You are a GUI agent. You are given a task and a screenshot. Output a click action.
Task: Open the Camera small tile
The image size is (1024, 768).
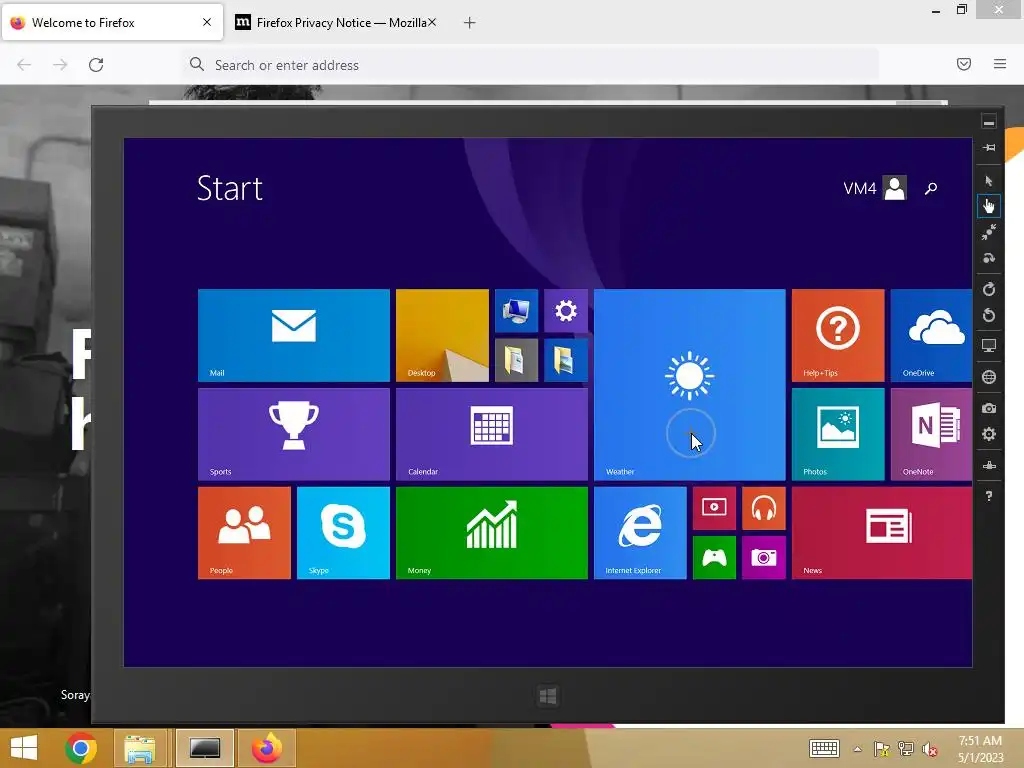tap(763, 558)
